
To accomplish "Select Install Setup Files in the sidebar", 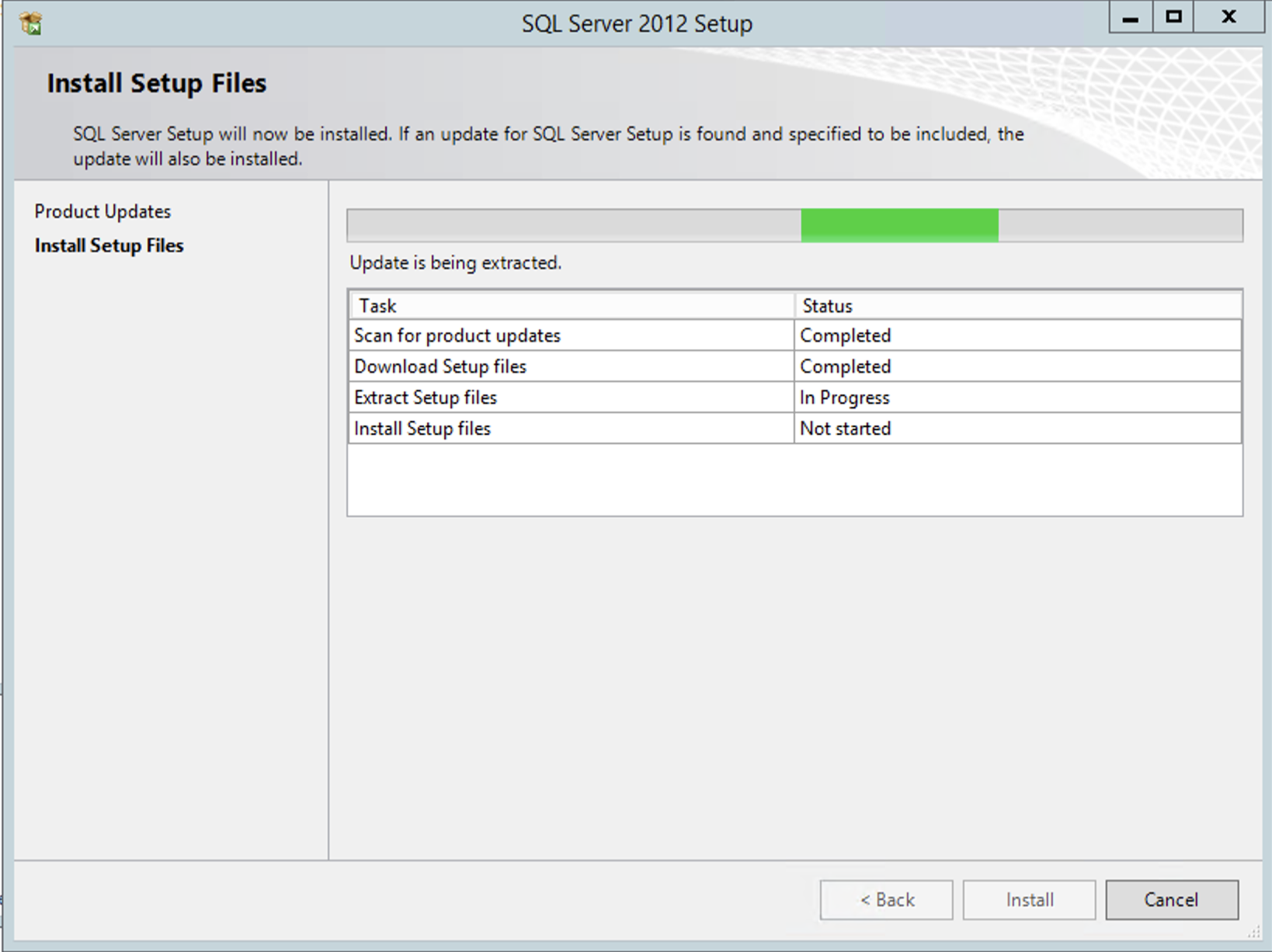I will pyautogui.click(x=109, y=245).
